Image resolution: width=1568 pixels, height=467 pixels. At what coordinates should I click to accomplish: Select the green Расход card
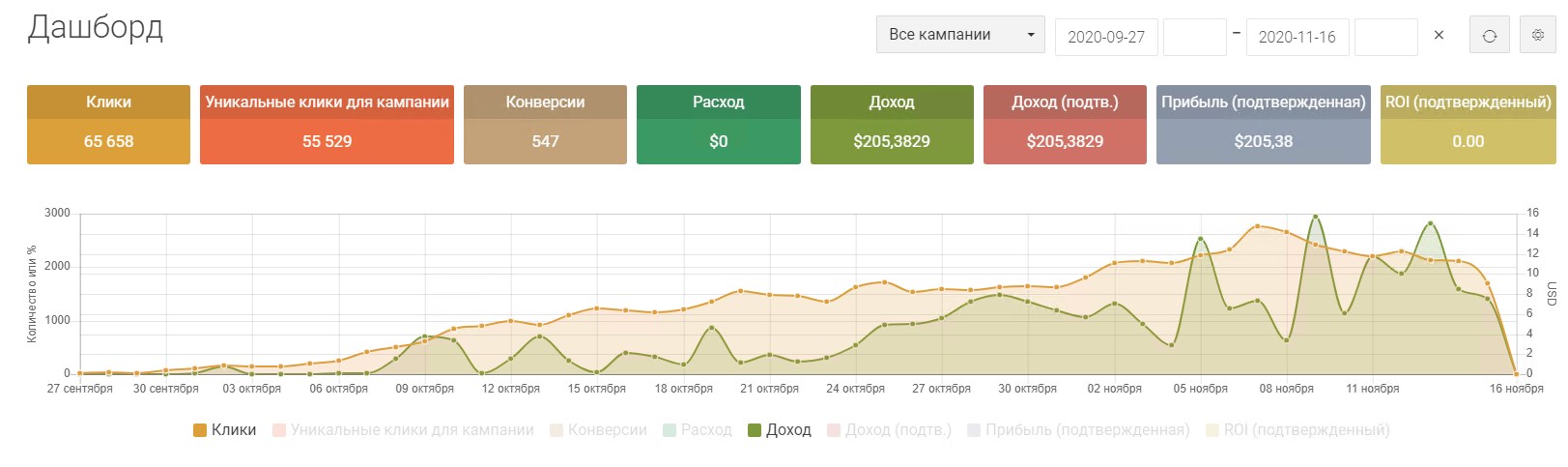pos(718,125)
